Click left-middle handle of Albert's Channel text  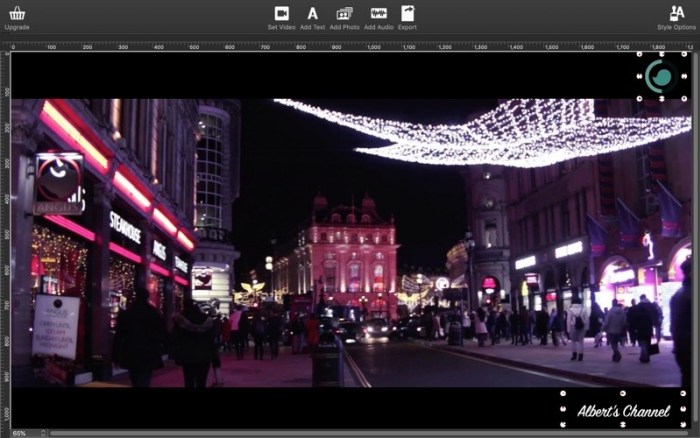coord(562,410)
